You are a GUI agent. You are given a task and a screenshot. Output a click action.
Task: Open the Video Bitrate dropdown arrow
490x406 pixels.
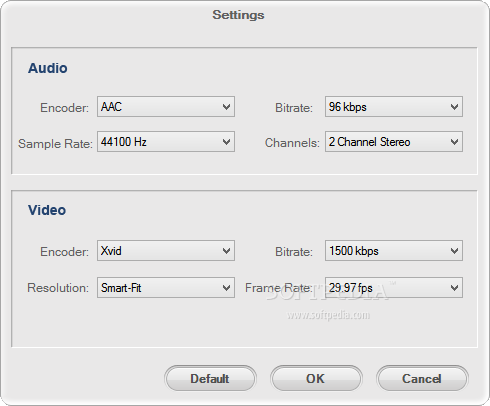(x=454, y=251)
